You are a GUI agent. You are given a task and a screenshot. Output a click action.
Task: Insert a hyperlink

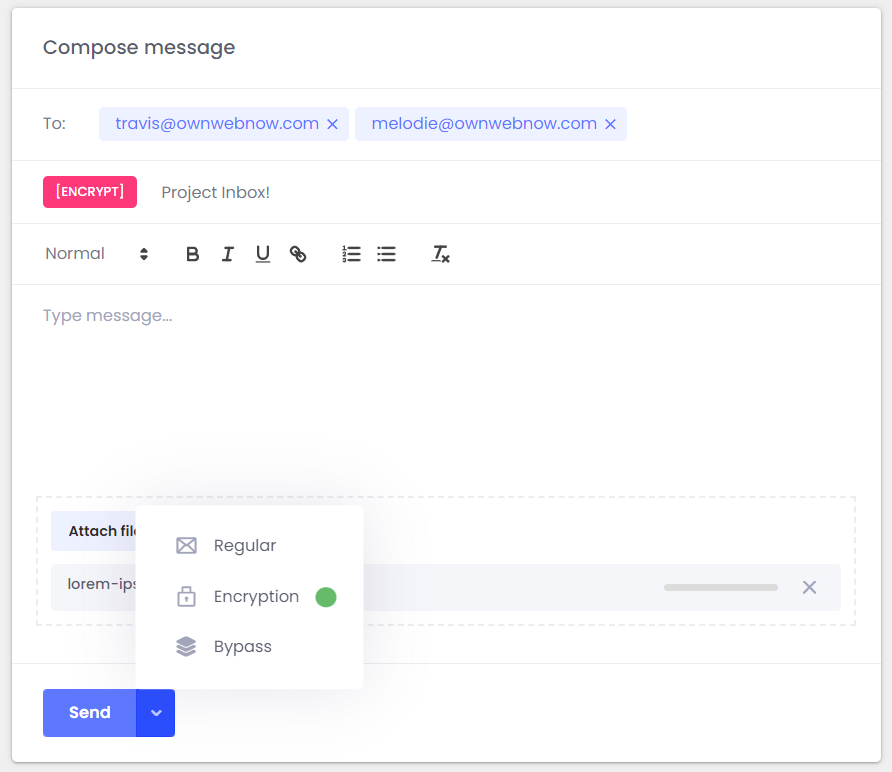pos(298,254)
